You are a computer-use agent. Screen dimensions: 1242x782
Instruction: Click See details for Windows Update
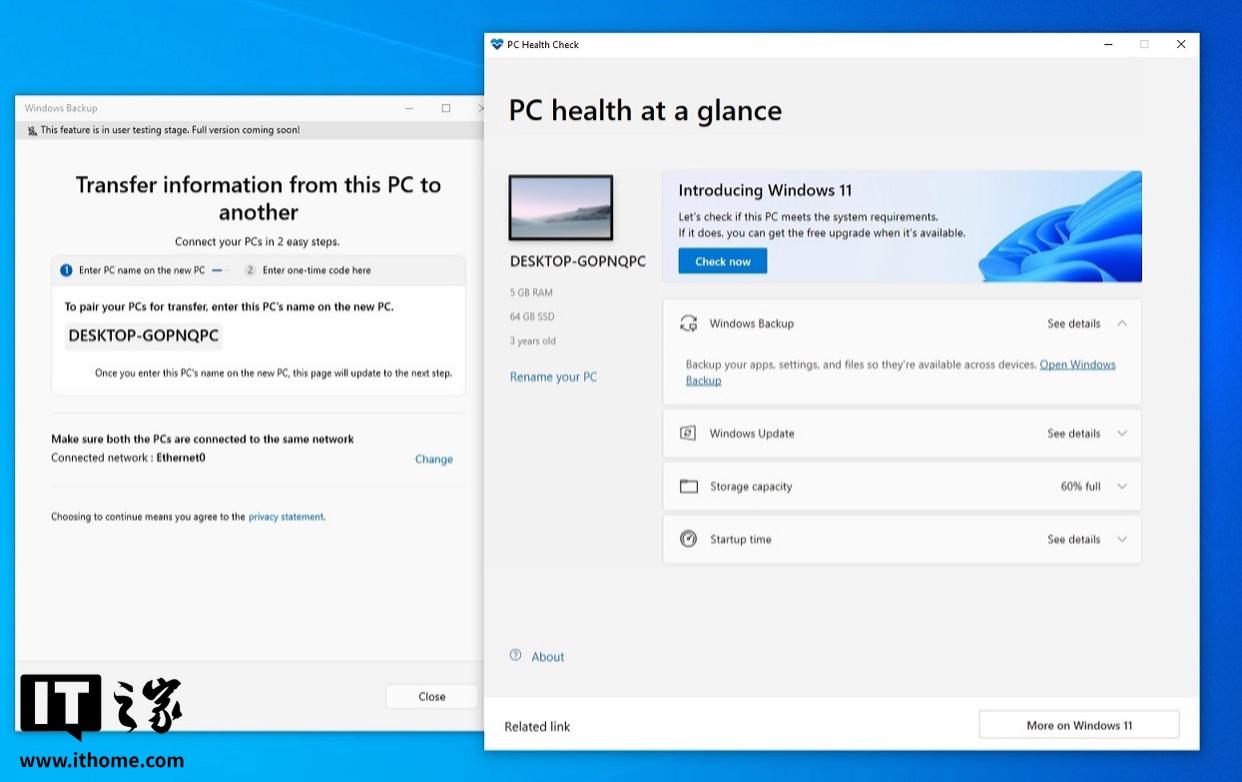tap(1074, 434)
